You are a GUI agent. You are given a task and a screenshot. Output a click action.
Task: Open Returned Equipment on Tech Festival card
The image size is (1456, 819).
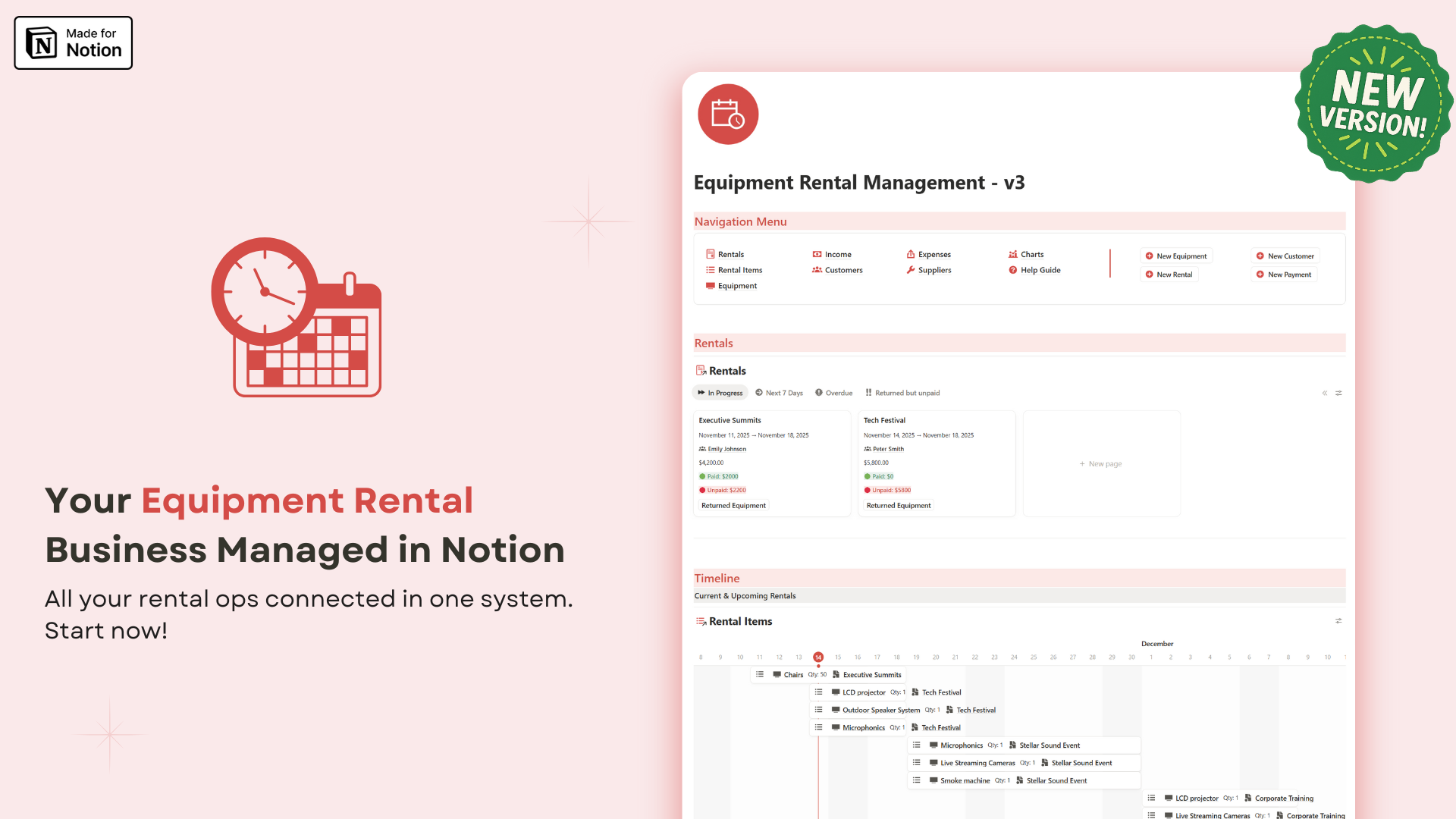point(898,505)
